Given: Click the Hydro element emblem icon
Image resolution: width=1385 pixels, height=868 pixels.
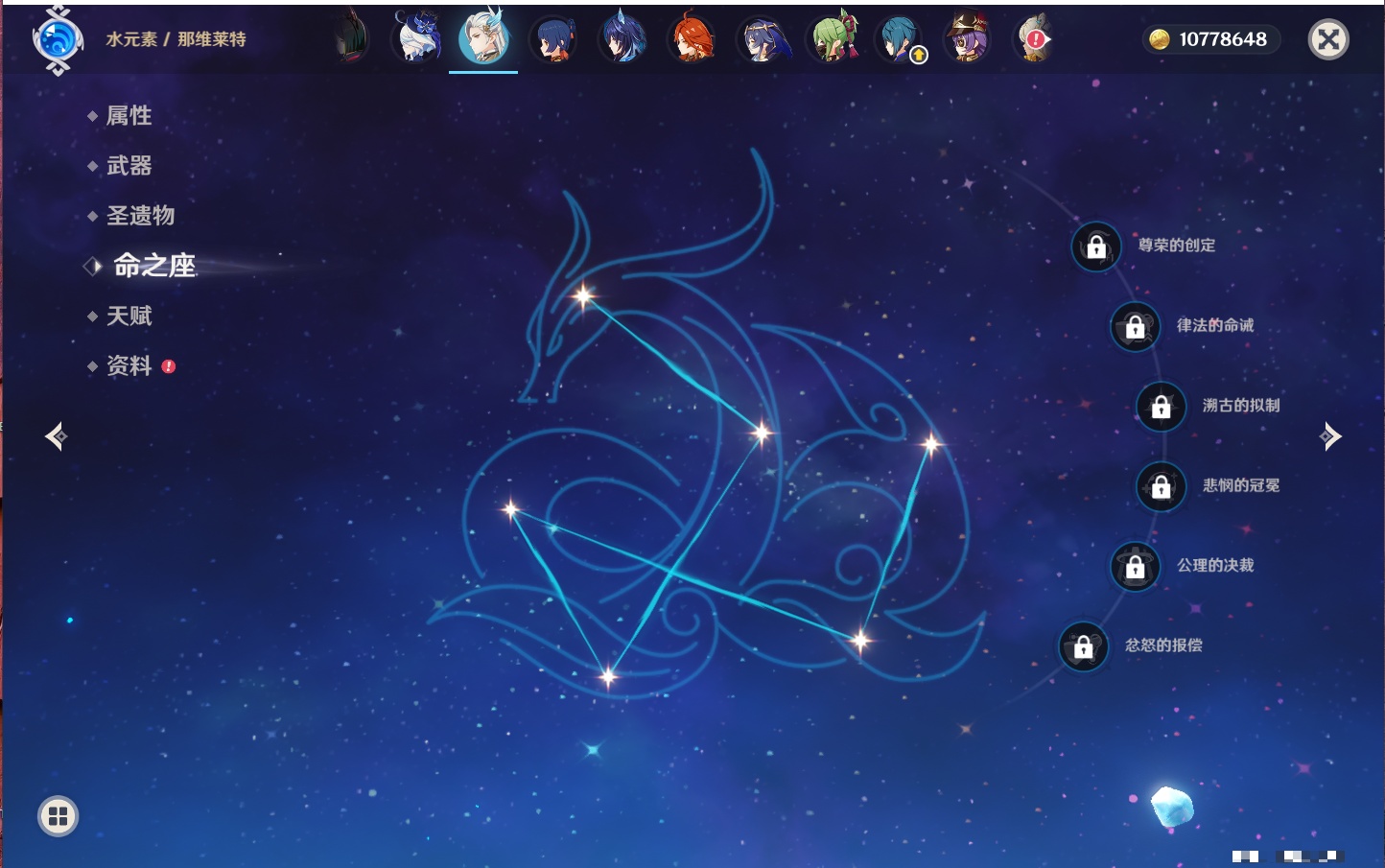Looking at the screenshot, I should click(58, 40).
